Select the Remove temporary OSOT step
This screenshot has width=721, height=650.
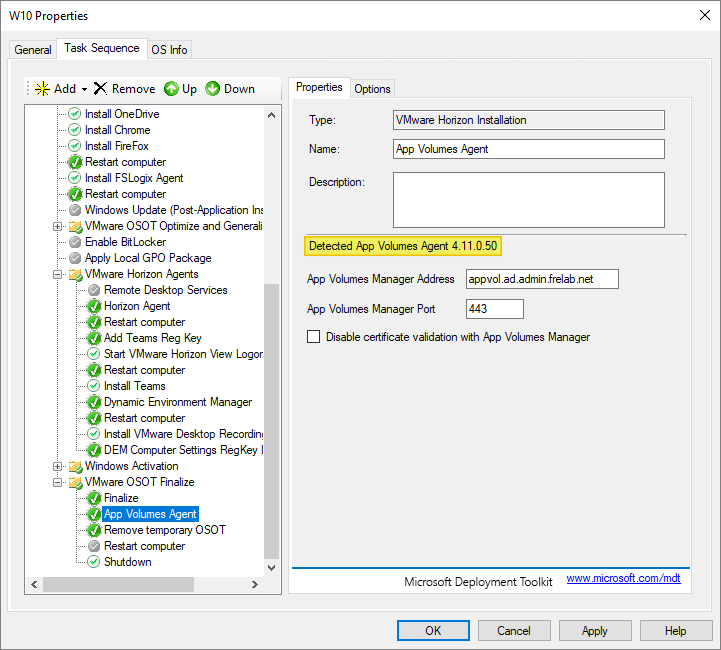(164, 530)
